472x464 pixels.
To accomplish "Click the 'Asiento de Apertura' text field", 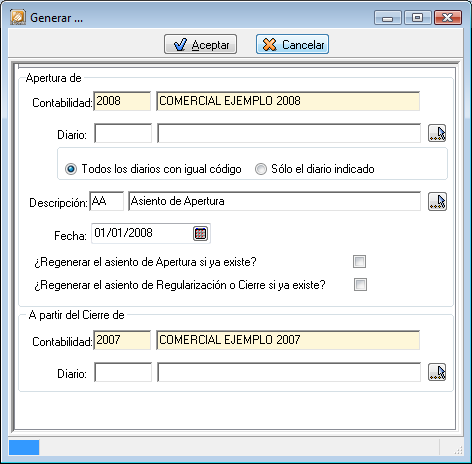I will [274, 201].
